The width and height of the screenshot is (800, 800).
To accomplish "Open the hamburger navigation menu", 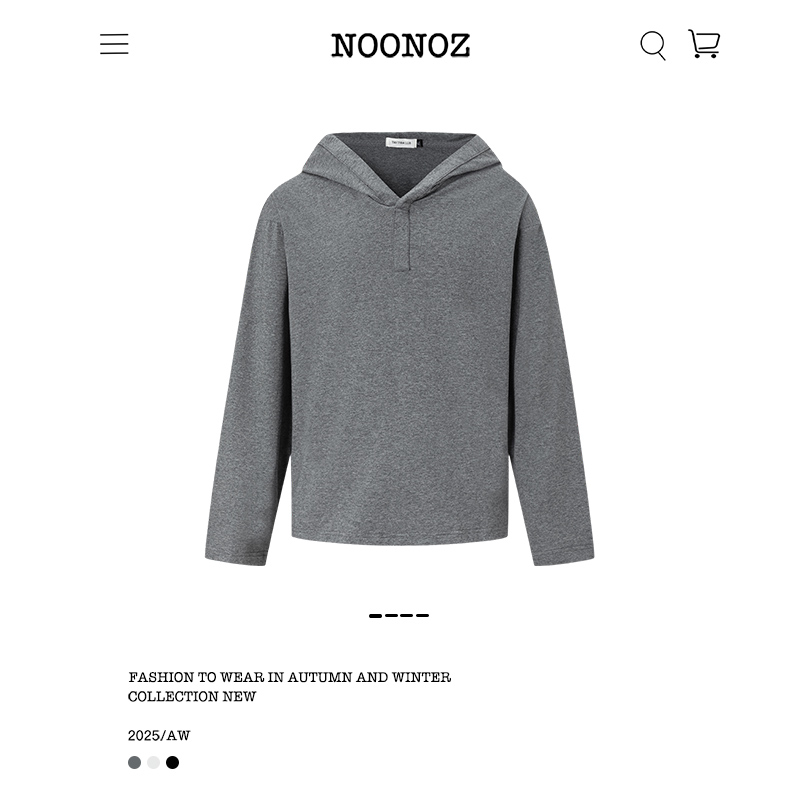I will click(x=114, y=44).
